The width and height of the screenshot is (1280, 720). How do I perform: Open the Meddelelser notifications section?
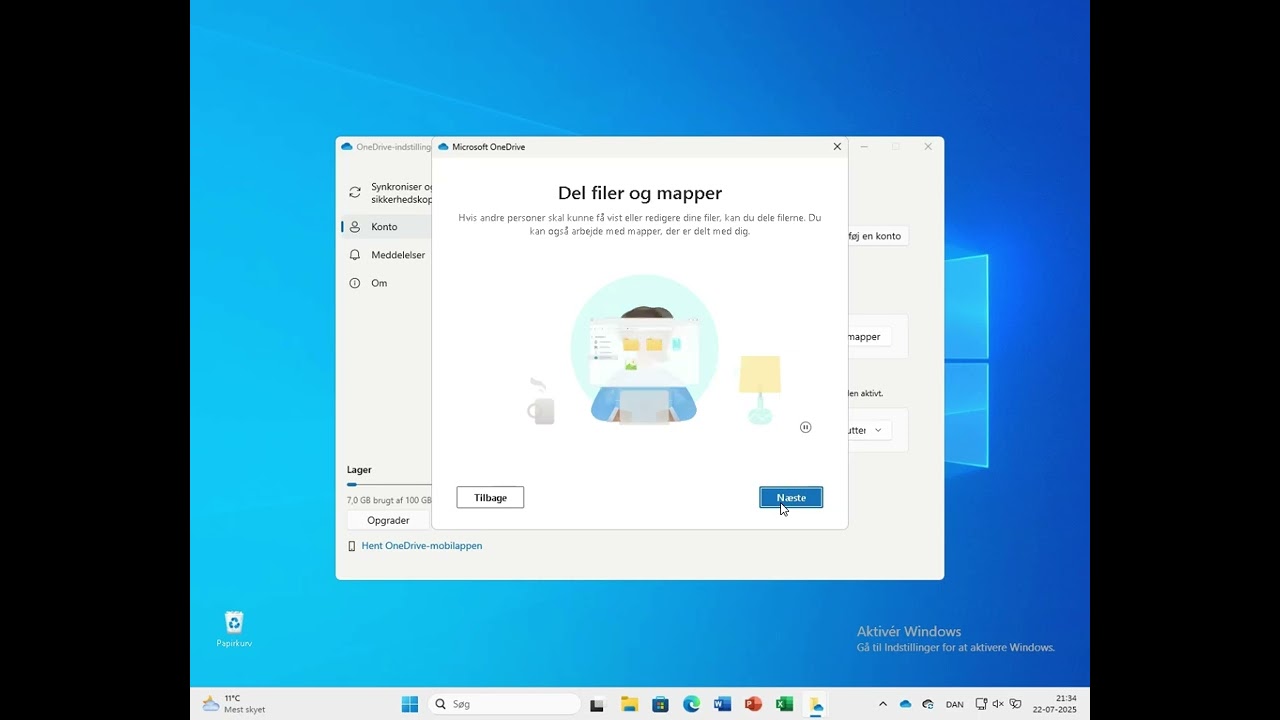click(398, 255)
